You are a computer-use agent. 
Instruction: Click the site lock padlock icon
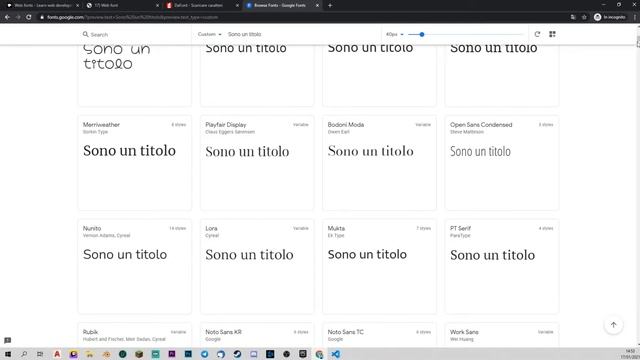click(42, 17)
